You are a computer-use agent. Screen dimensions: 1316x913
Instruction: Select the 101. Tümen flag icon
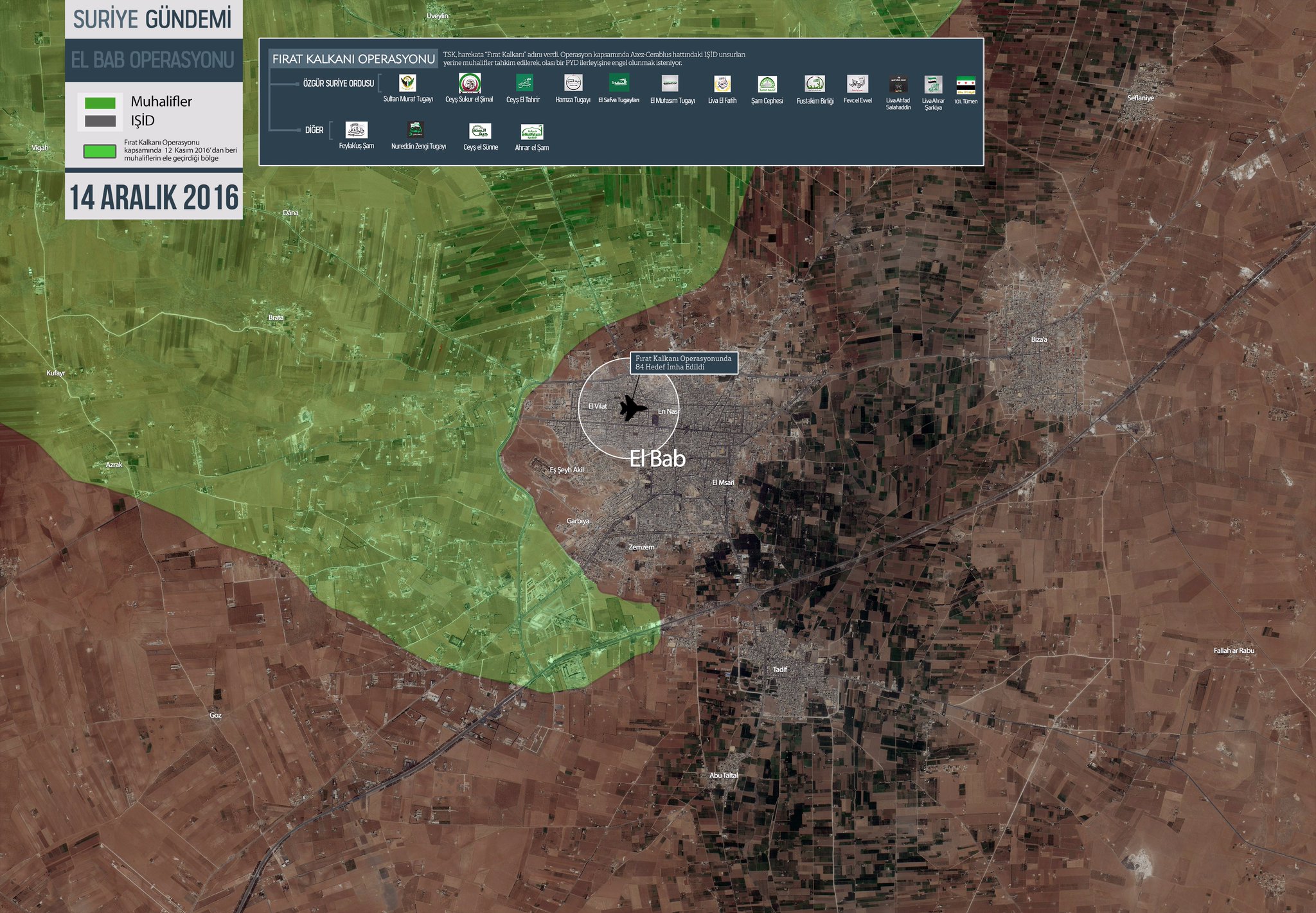(965, 84)
